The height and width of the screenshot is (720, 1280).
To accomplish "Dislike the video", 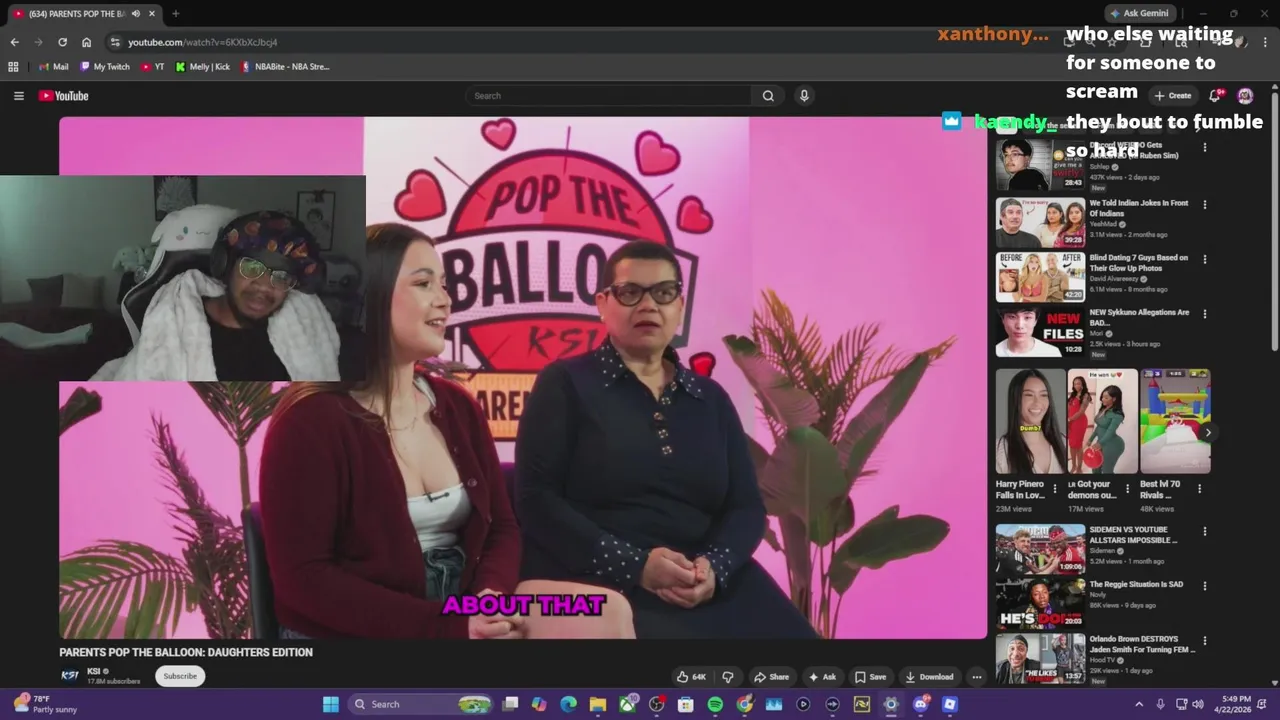I will coord(728,677).
